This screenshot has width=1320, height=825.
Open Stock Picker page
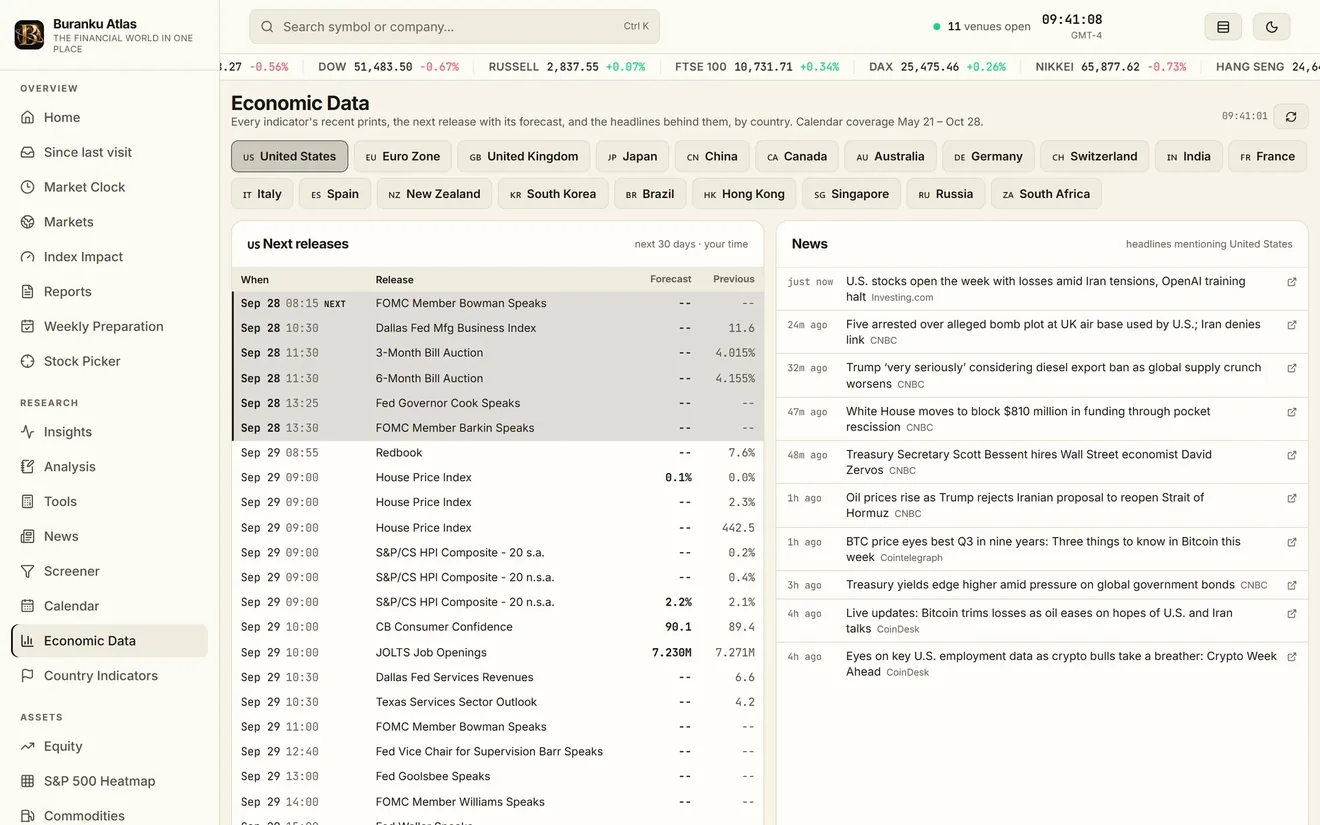click(109, 361)
